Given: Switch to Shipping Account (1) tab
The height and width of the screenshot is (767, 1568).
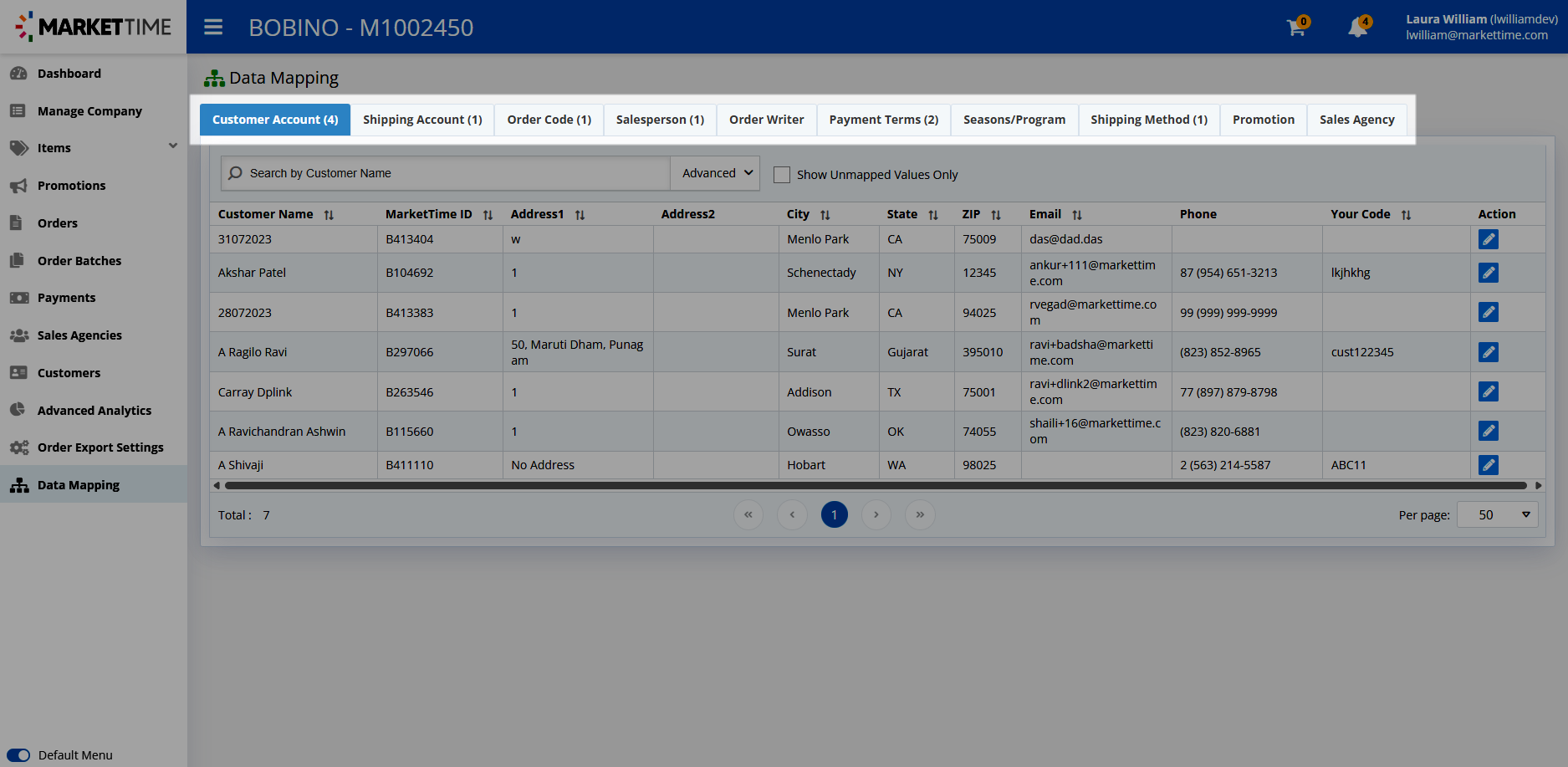Looking at the screenshot, I should (422, 120).
